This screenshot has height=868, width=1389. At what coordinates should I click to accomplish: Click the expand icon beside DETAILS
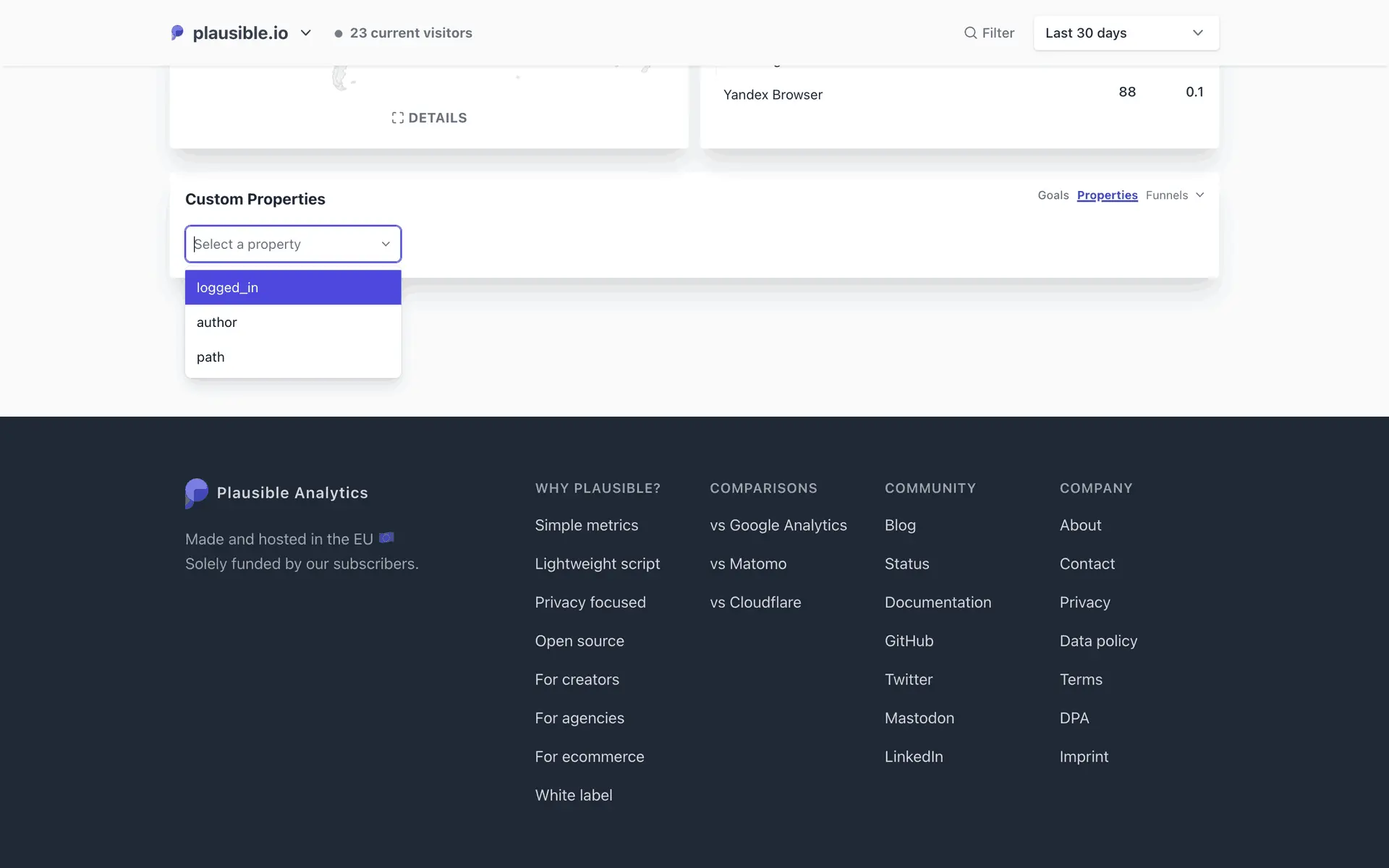point(397,118)
